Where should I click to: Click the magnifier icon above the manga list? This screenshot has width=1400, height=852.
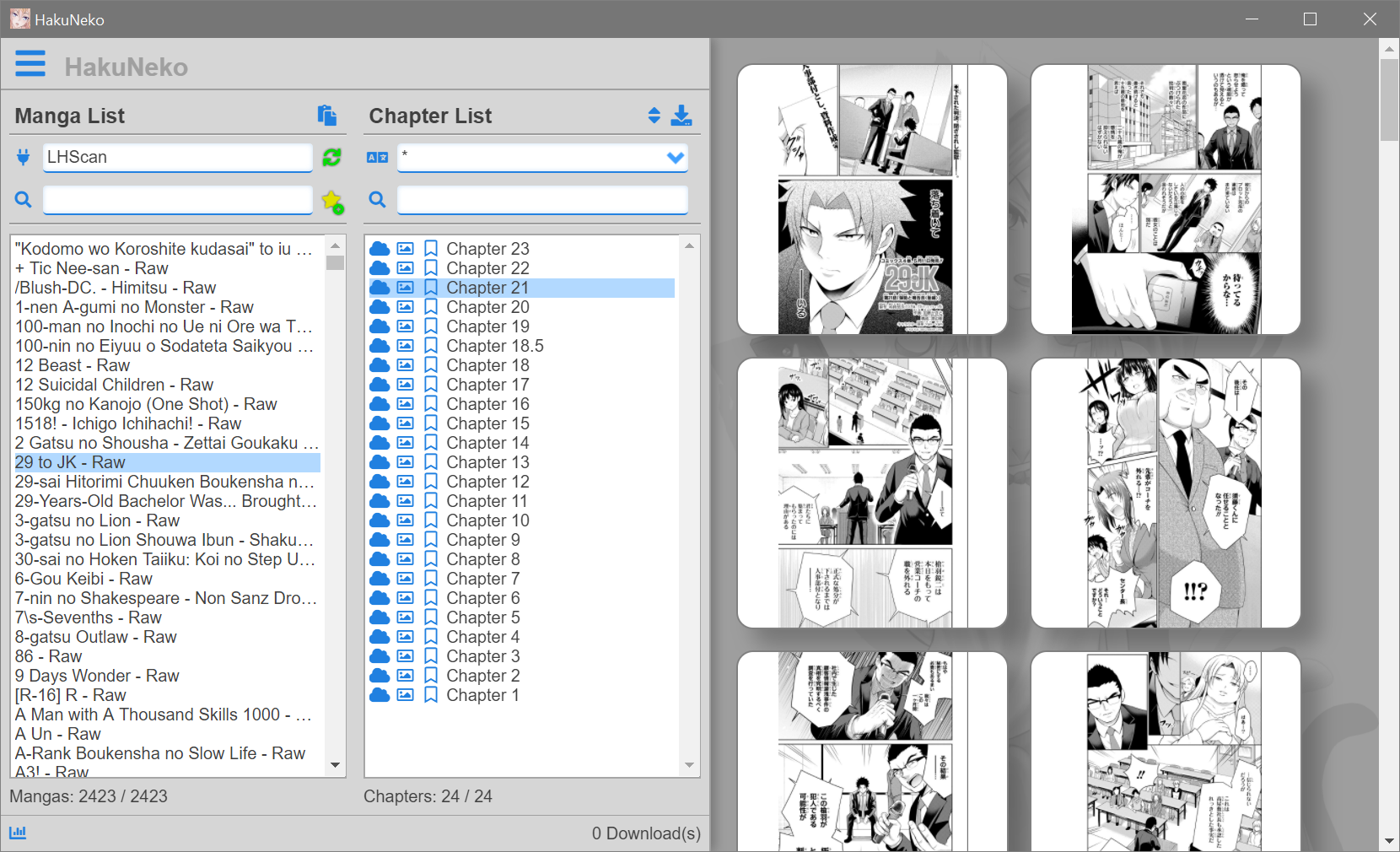23,200
